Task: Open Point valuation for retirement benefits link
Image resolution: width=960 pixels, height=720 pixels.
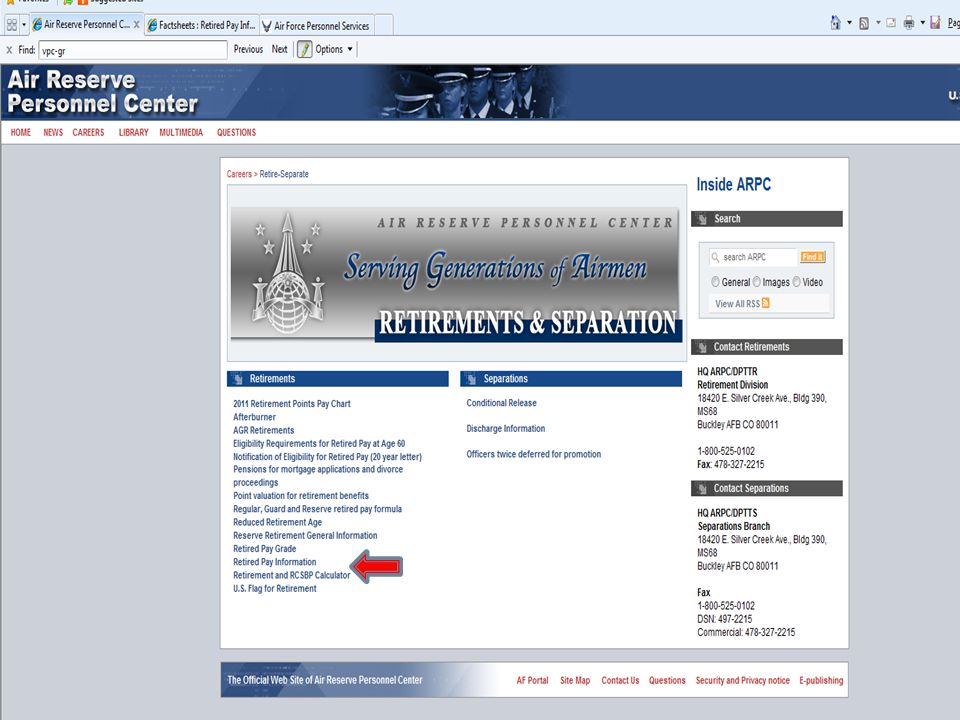Action: (x=301, y=496)
